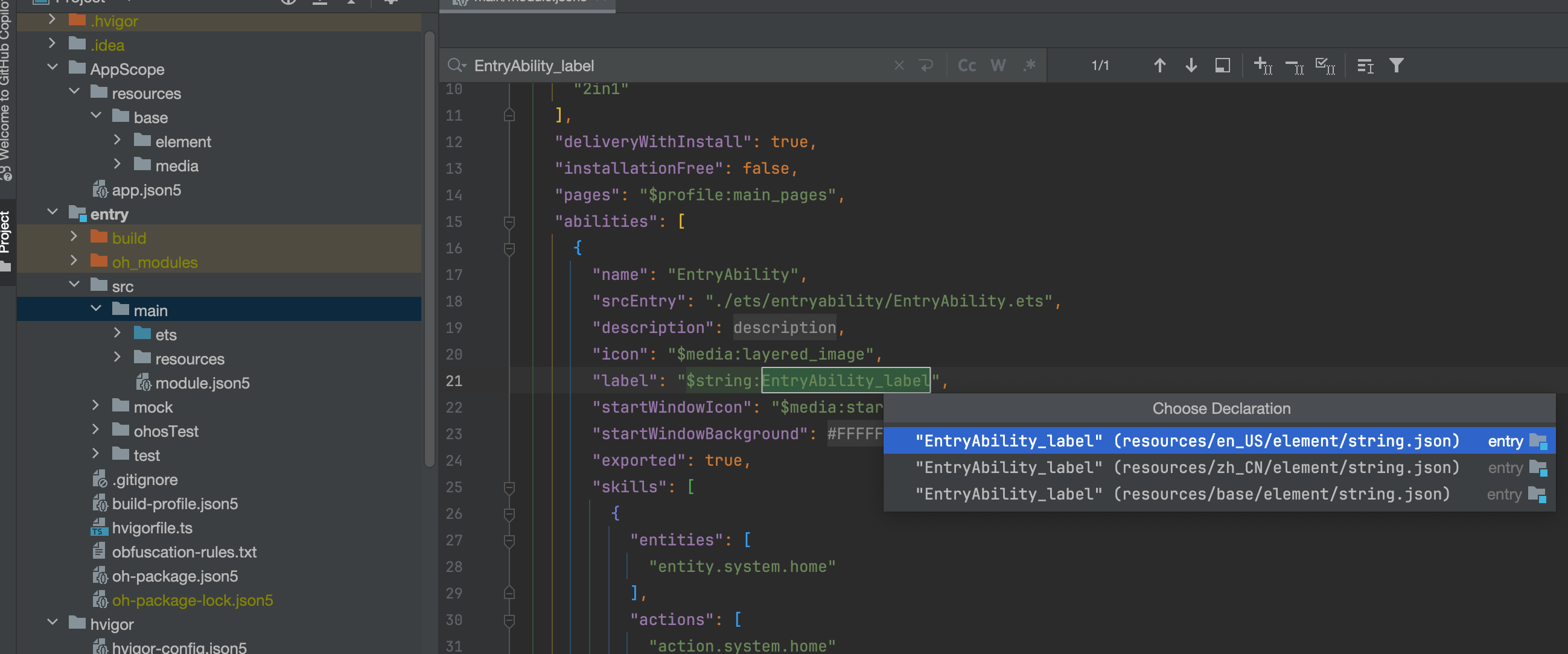The width and height of the screenshot is (1568, 654).
Task: Expand the .hvigor folder
Action: 52,19
